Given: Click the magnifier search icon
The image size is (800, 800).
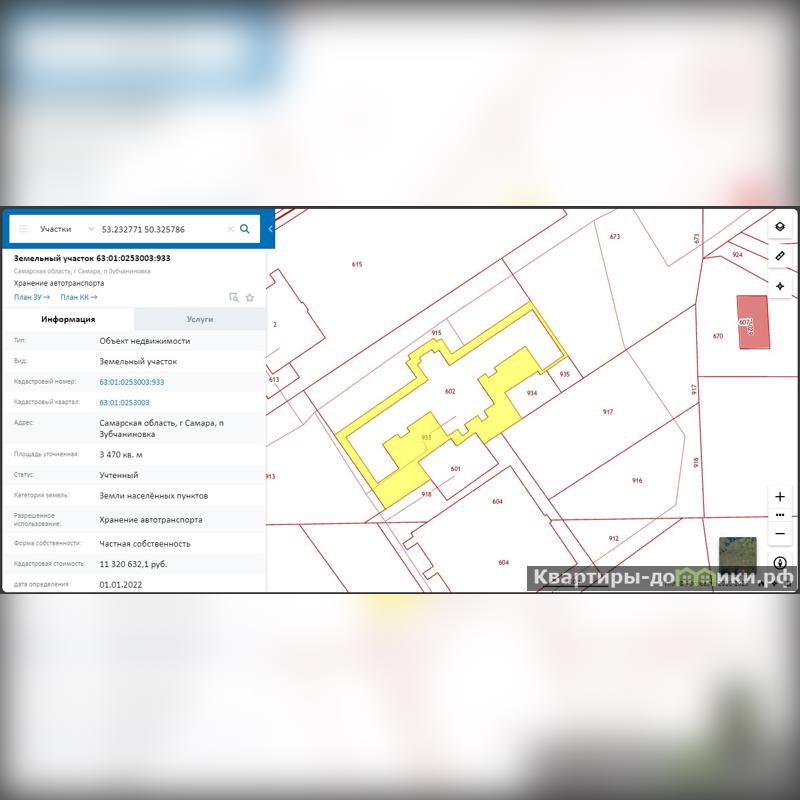Looking at the screenshot, I should (245, 229).
